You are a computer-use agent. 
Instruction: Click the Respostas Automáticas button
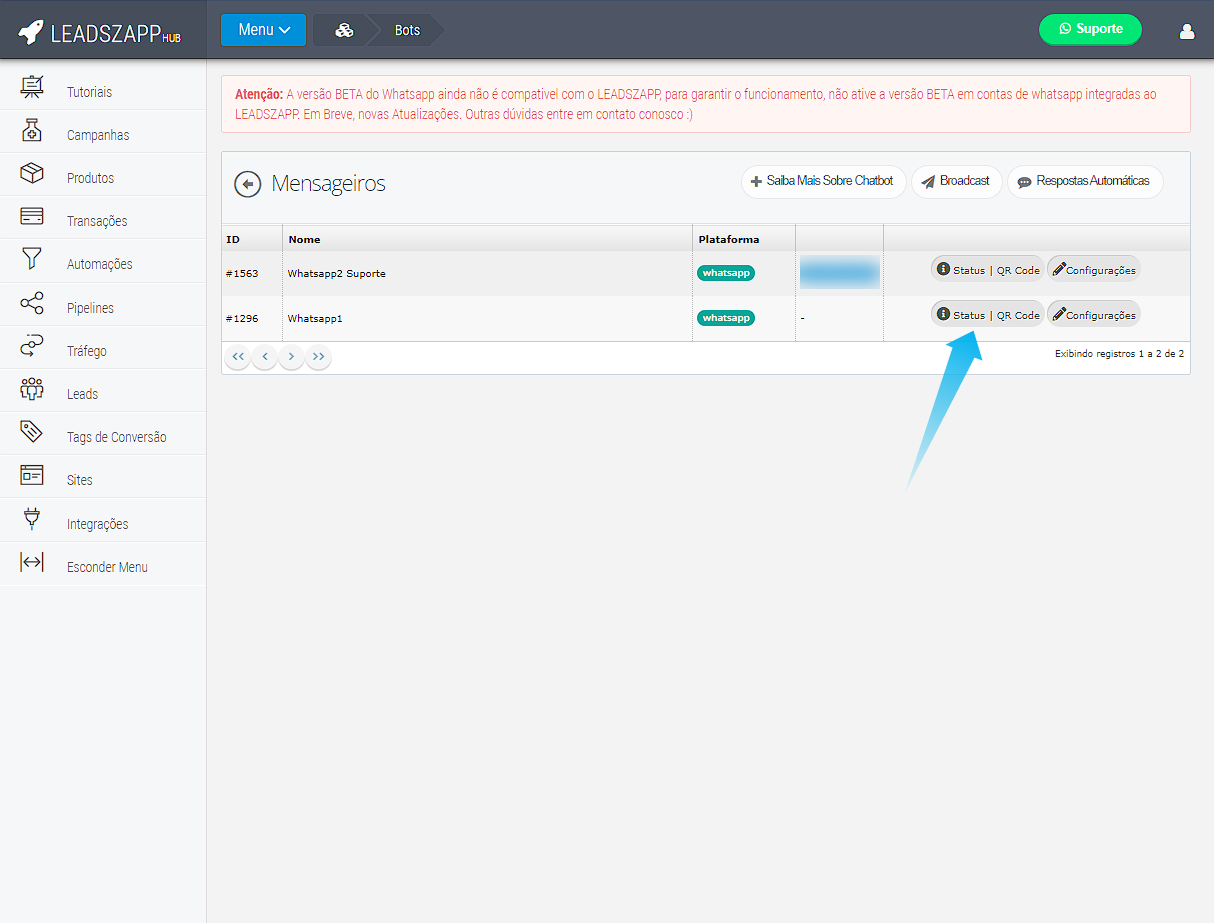(1084, 182)
